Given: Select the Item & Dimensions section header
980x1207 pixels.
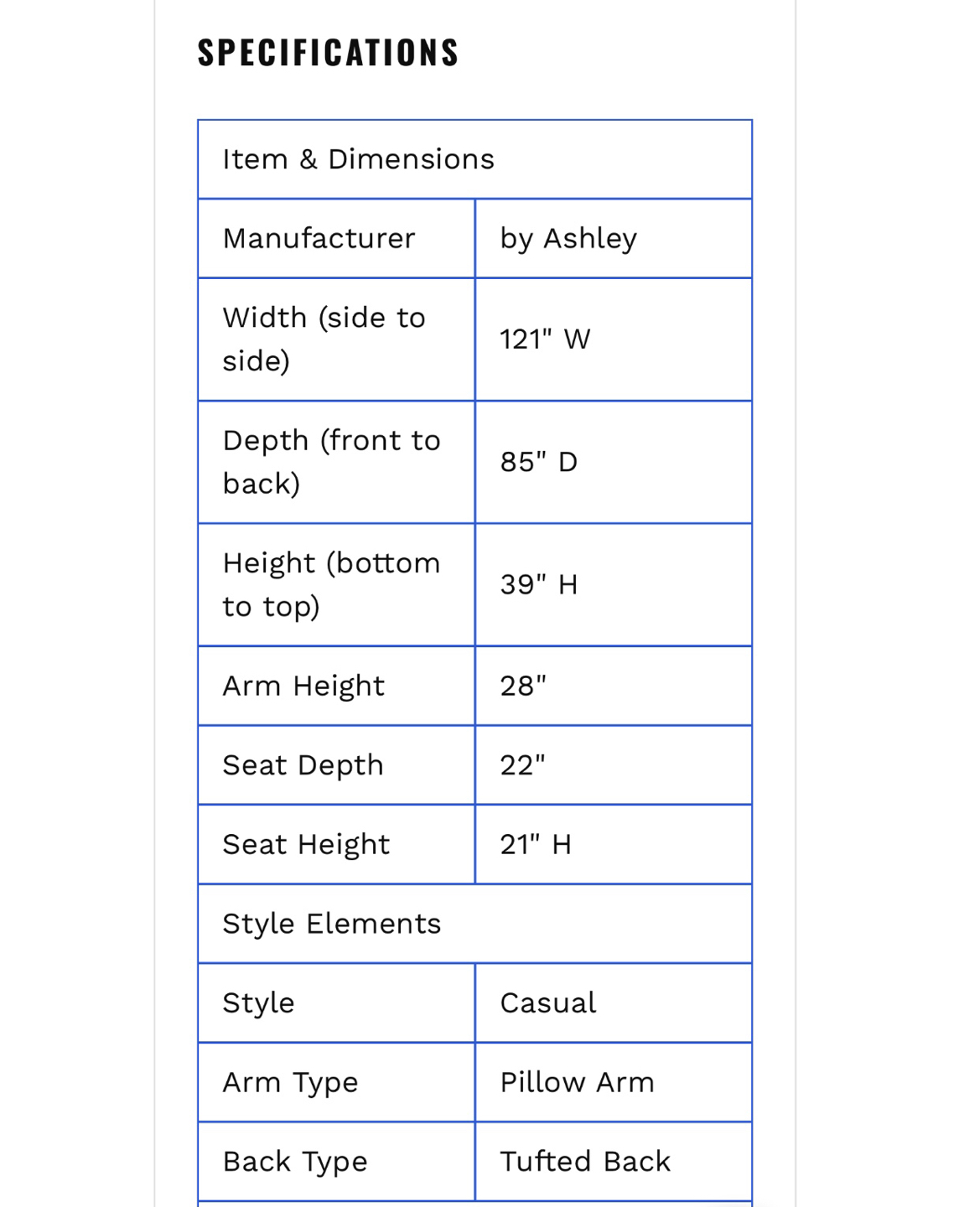Looking at the screenshot, I should 359,159.
